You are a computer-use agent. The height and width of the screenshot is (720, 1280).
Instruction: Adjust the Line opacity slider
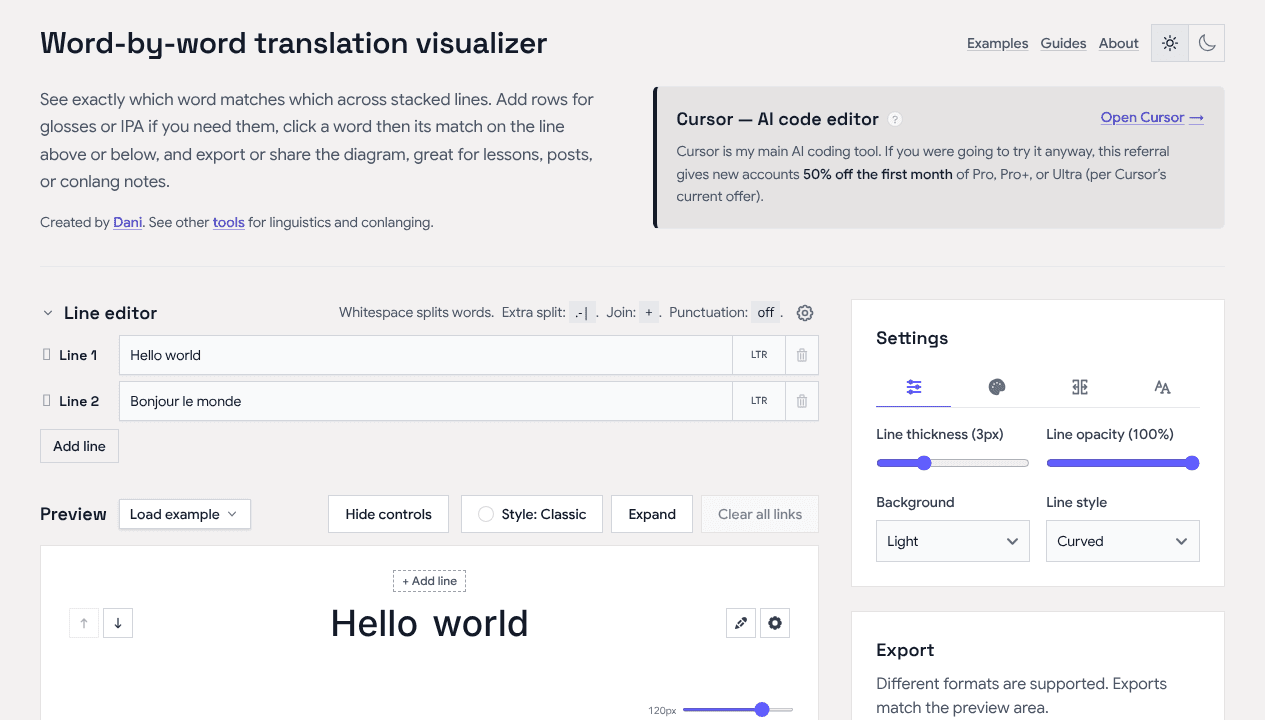(x=1123, y=463)
